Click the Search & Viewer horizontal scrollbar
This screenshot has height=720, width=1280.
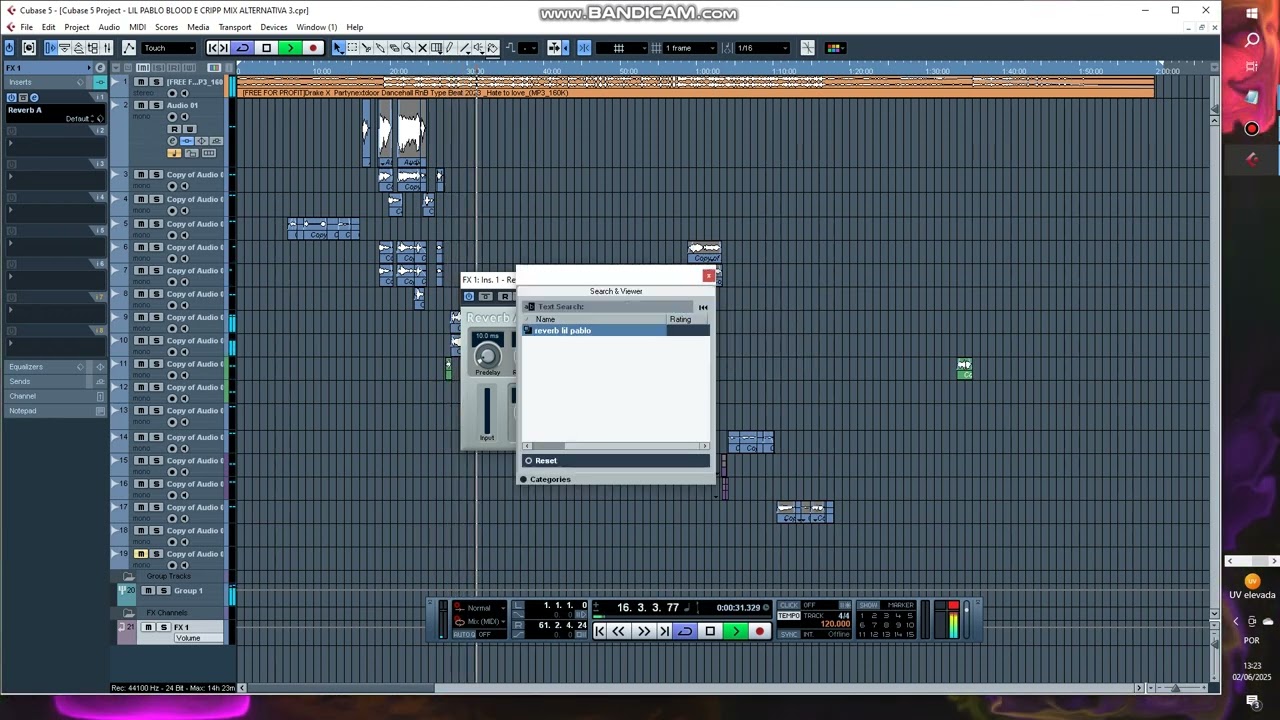[615, 446]
